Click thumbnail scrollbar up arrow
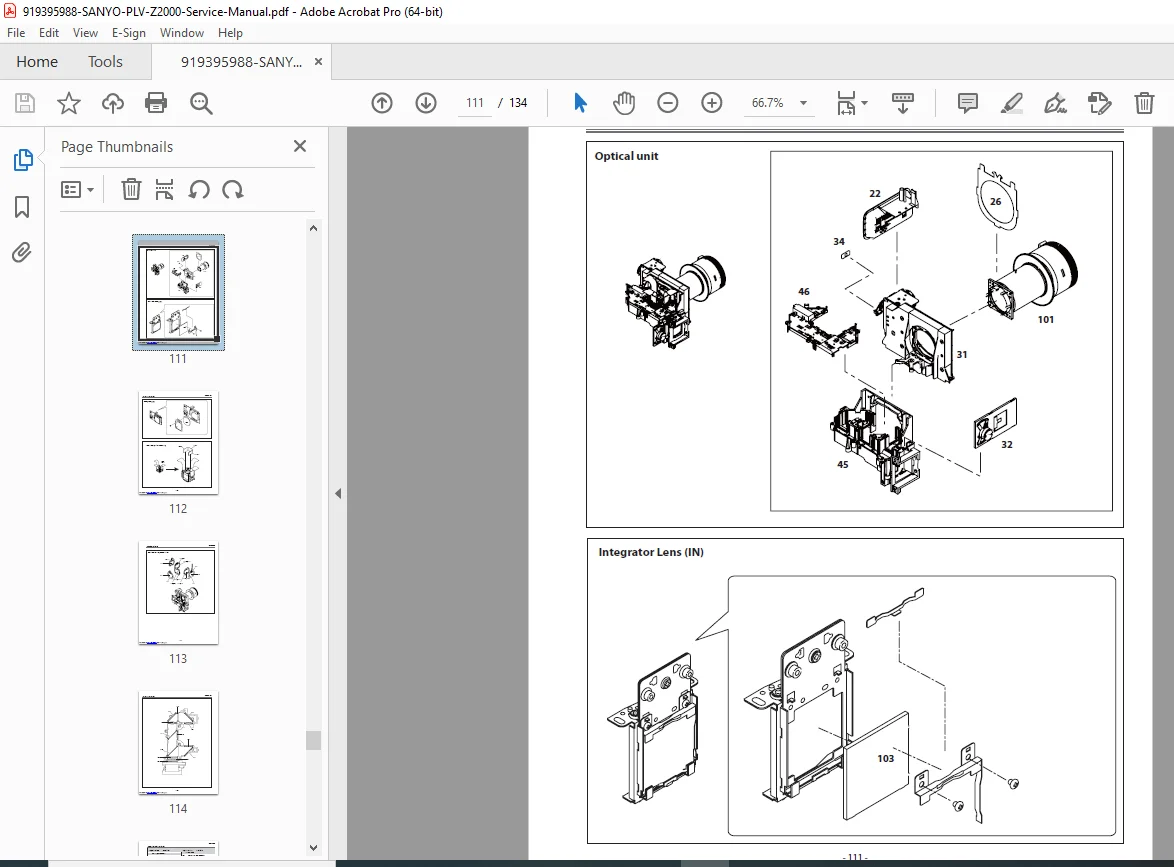The height and width of the screenshot is (867, 1174). (x=314, y=228)
